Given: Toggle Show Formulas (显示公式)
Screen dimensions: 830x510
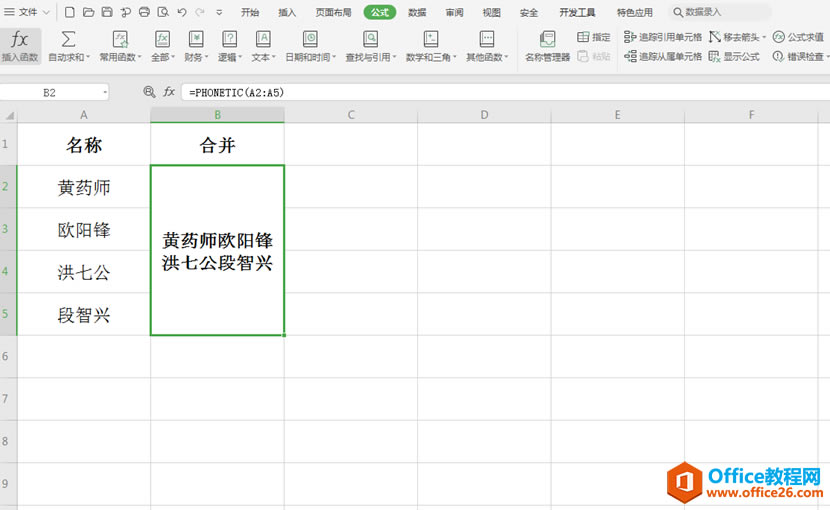Looking at the screenshot, I should [734, 56].
